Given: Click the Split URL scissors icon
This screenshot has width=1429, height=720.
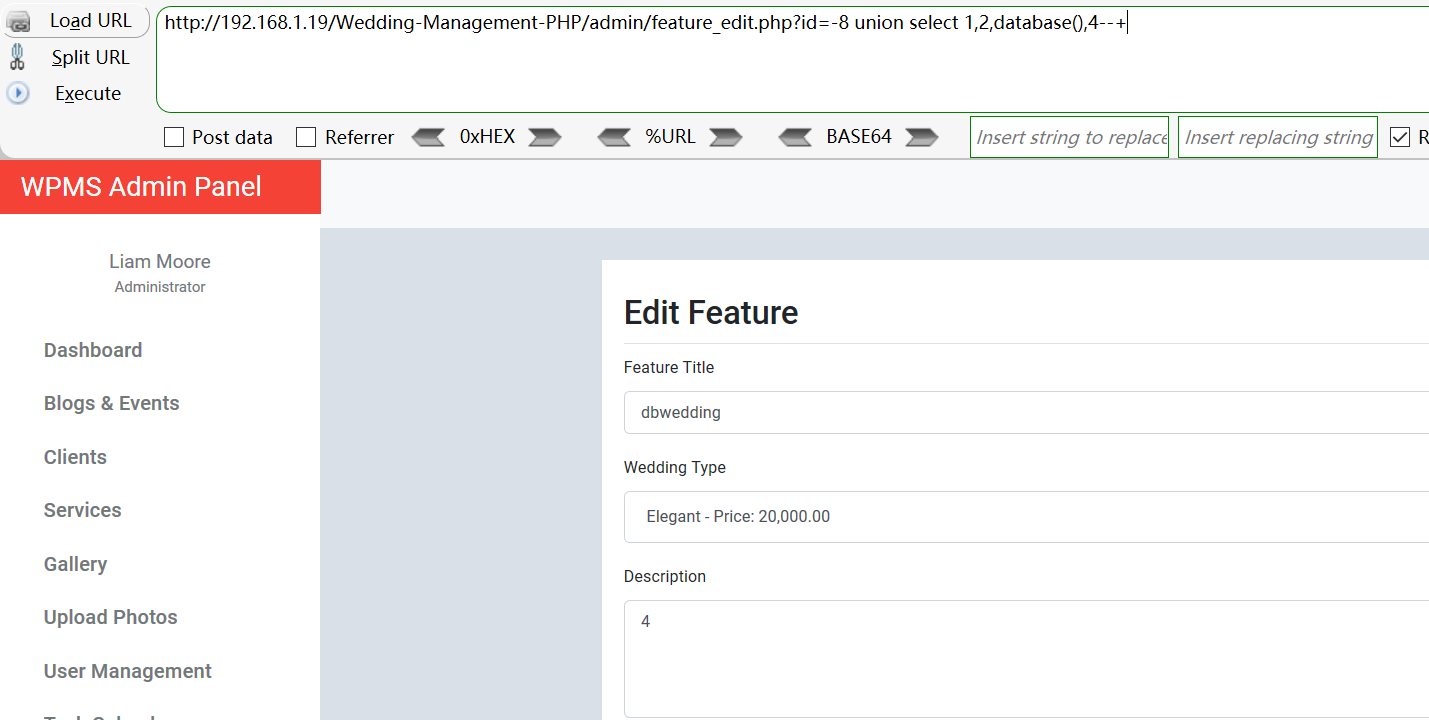Looking at the screenshot, I should click(17, 57).
